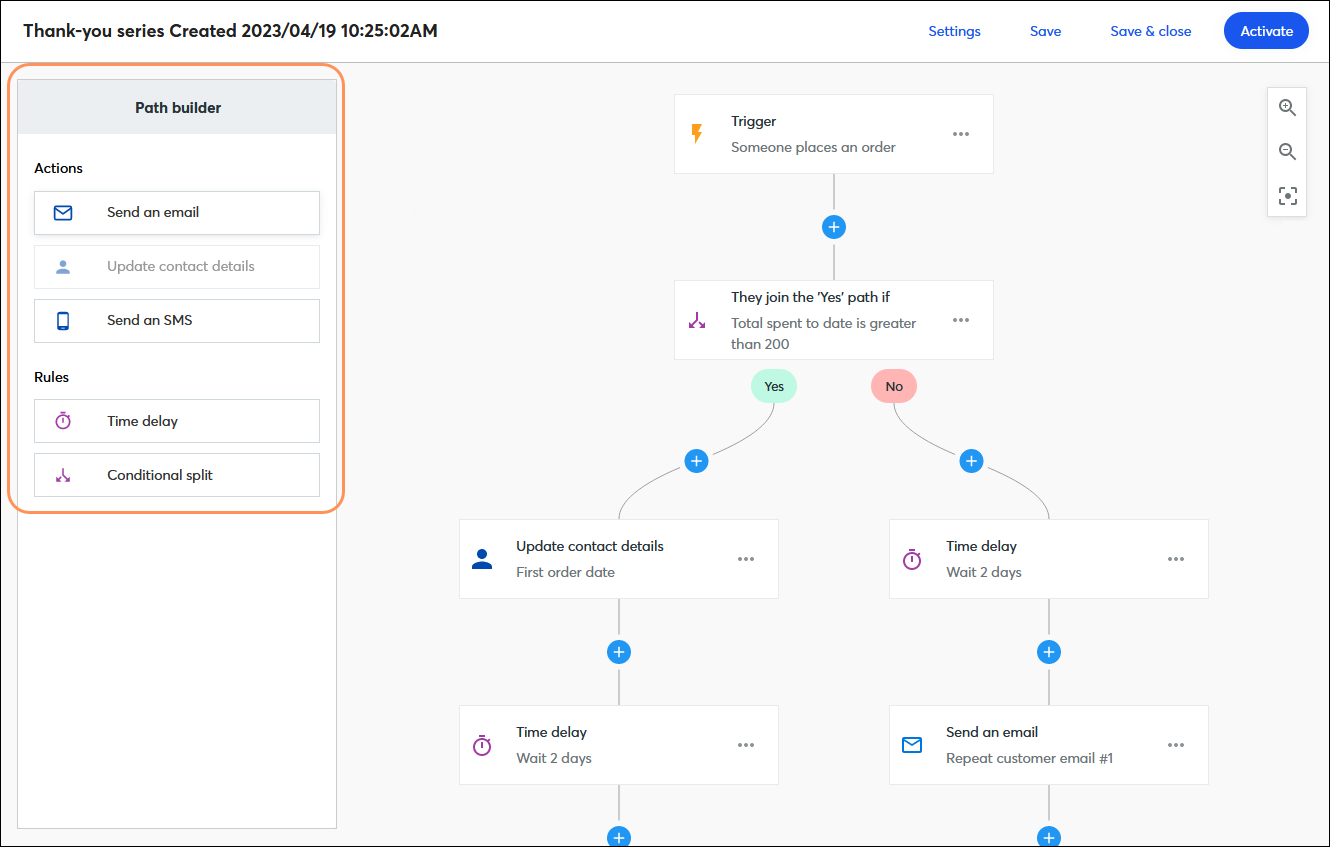Click the green Yes path label
Image resolution: width=1330 pixels, height=847 pixels.
774,386
